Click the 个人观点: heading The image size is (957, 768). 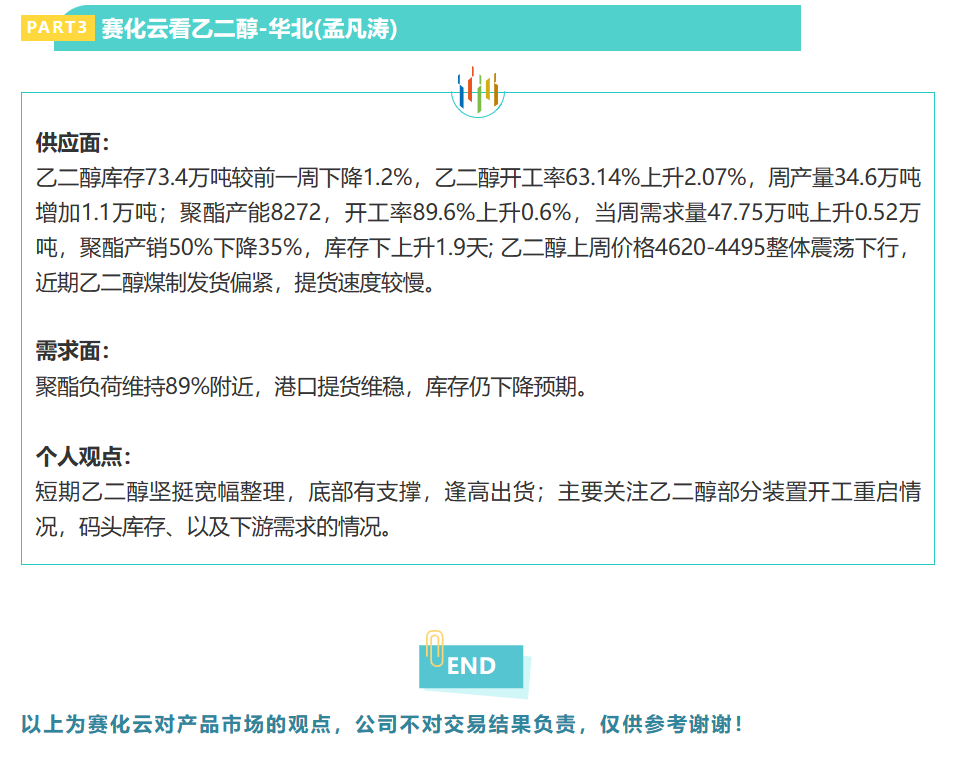pyautogui.click(x=83, y=456)
